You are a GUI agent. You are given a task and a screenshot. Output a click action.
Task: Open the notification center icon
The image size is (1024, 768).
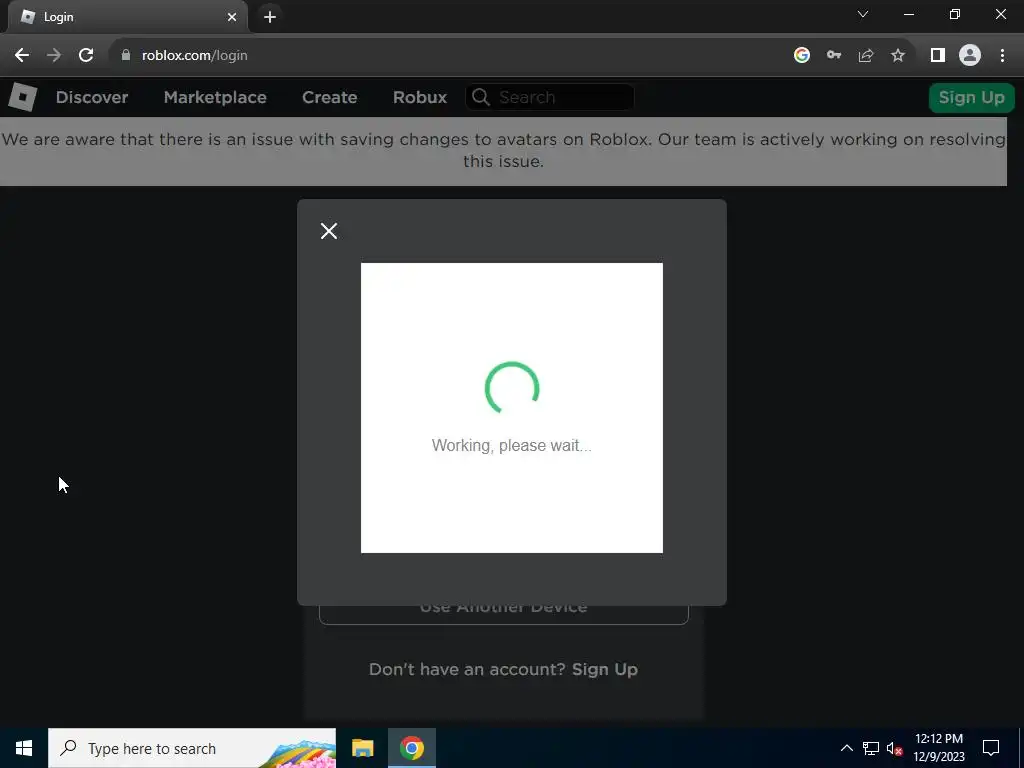point(991,748)
